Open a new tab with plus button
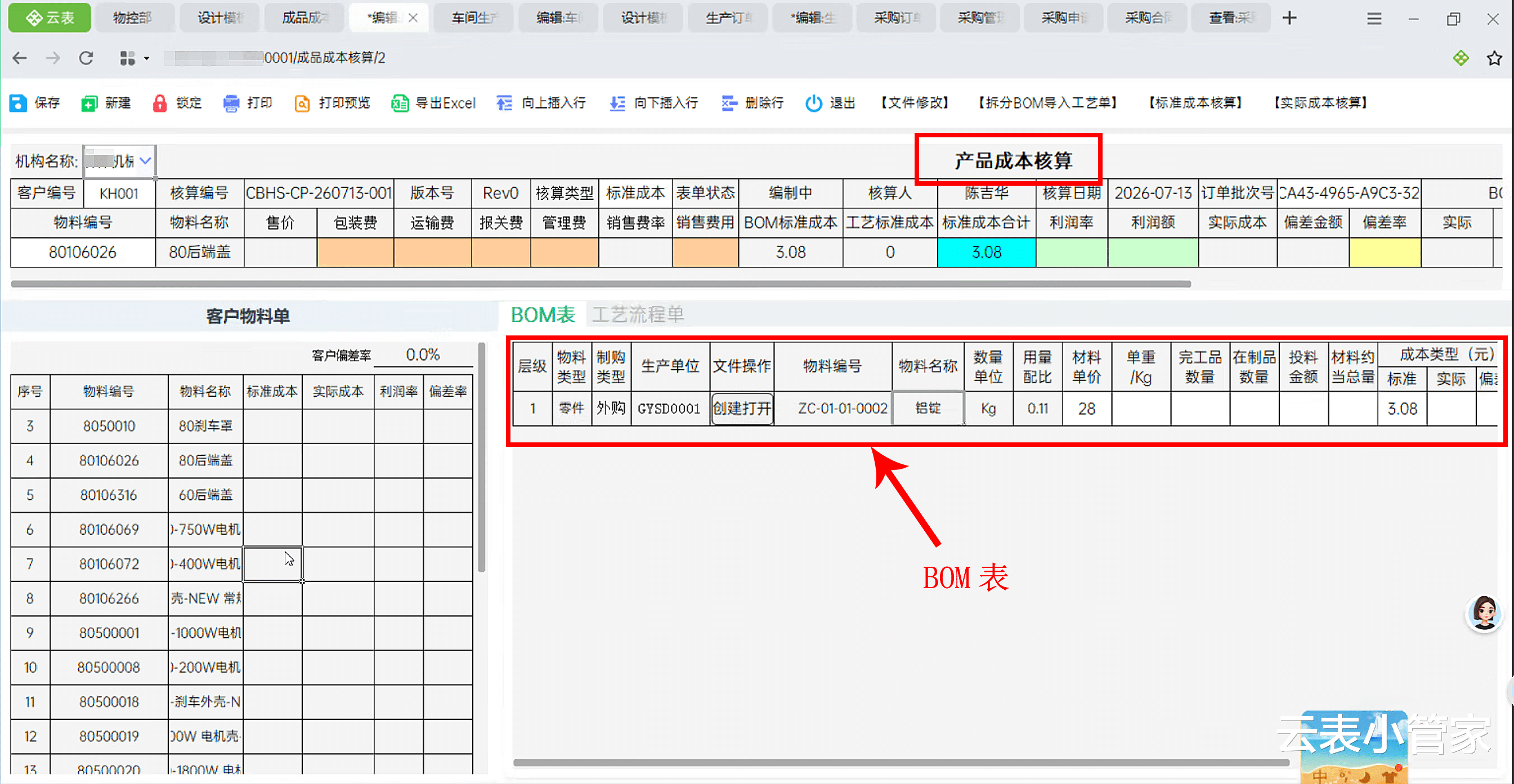The image size is (1514, 784). tap(1289, 18)
